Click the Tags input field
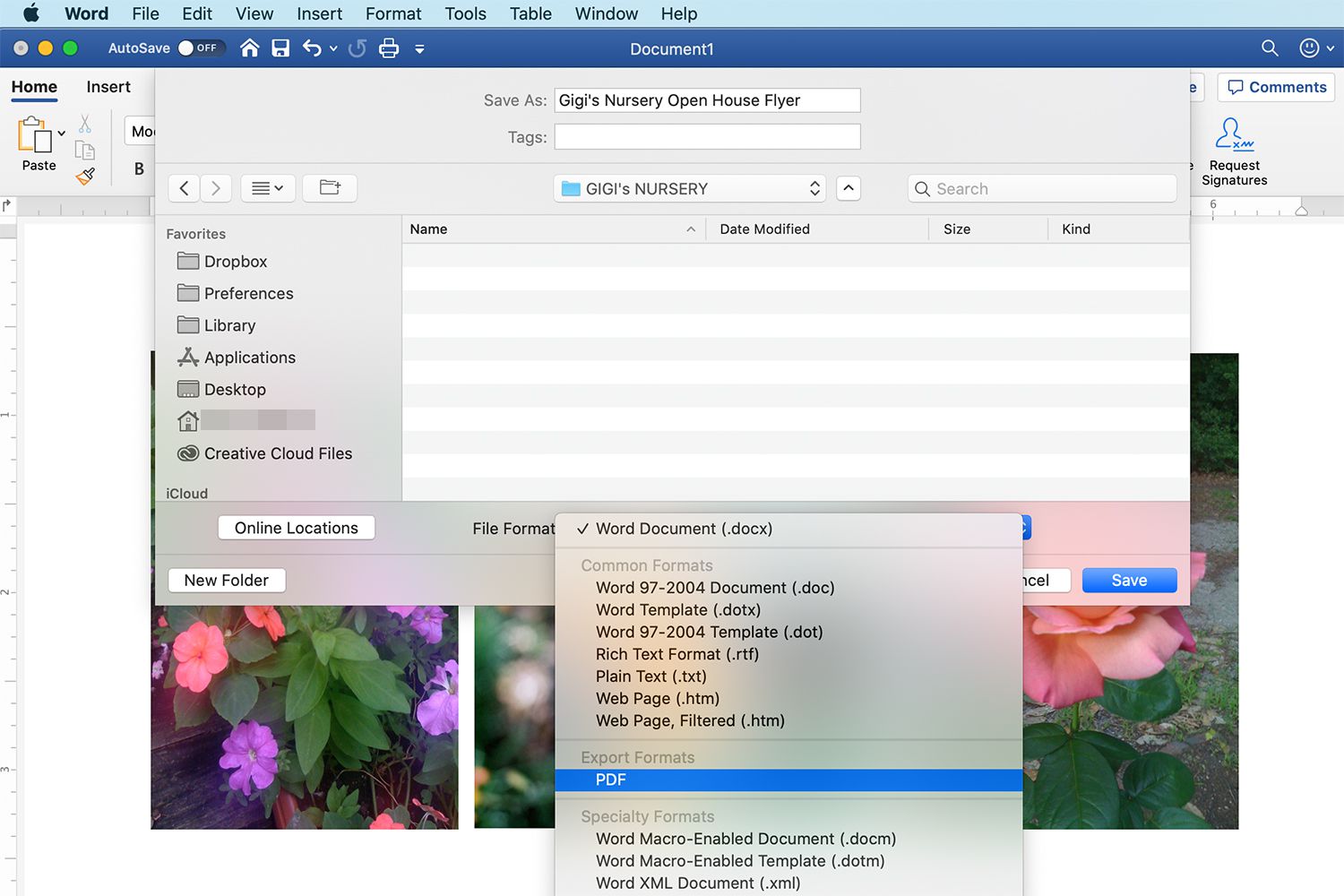 (x=708, y=137)
